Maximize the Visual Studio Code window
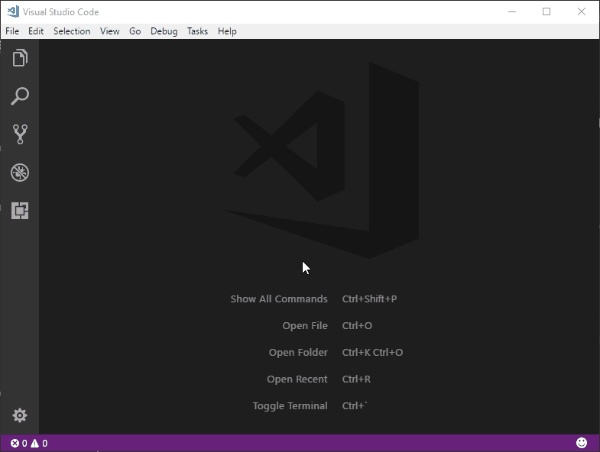 point(546,11)
